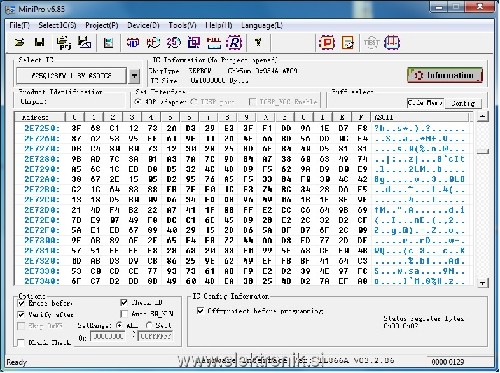Screen dimensions: 500x373
Task: Open the Select IC menu
Action: [x=57, y=25]
